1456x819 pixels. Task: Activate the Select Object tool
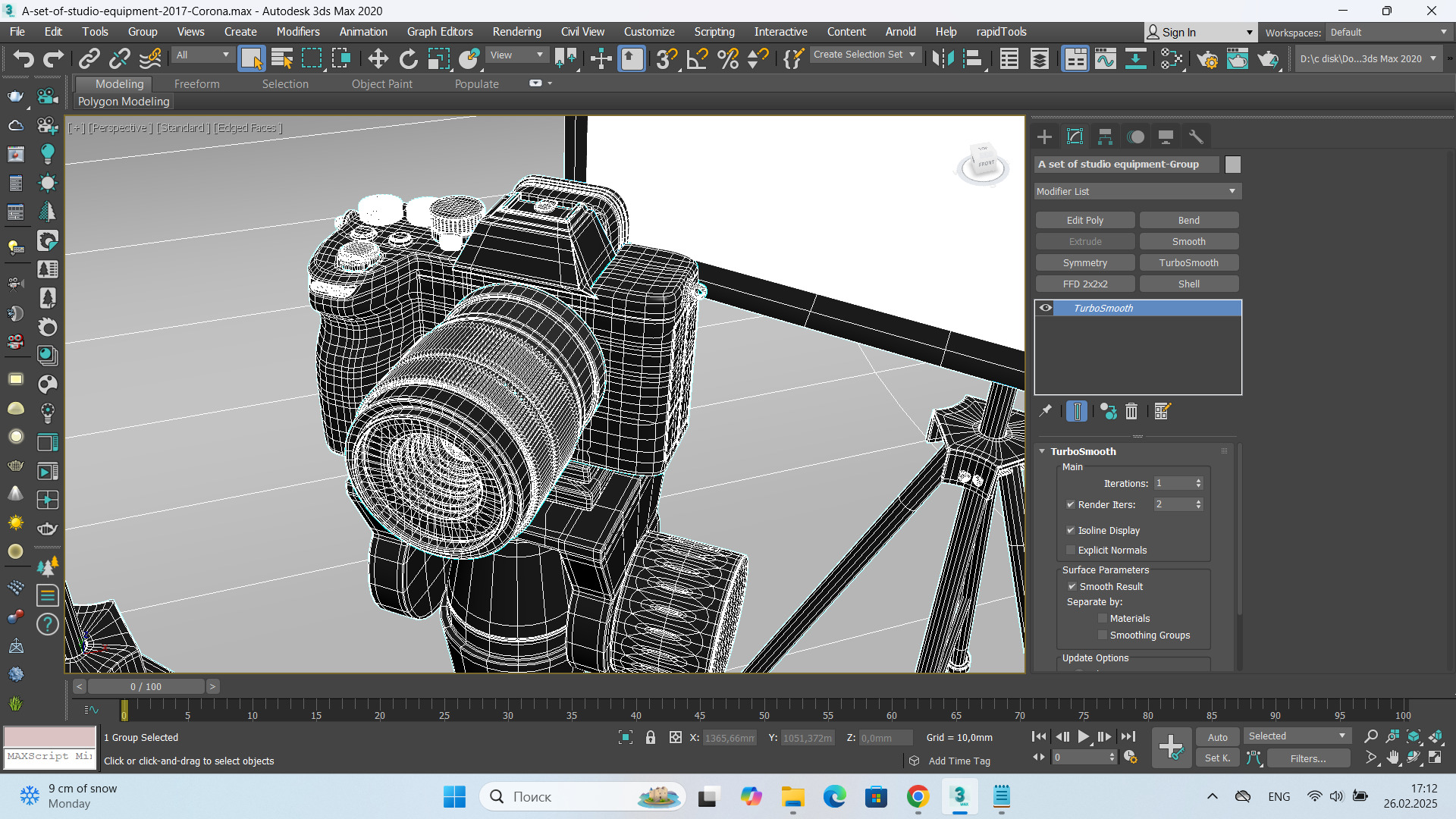pos(251,58)
